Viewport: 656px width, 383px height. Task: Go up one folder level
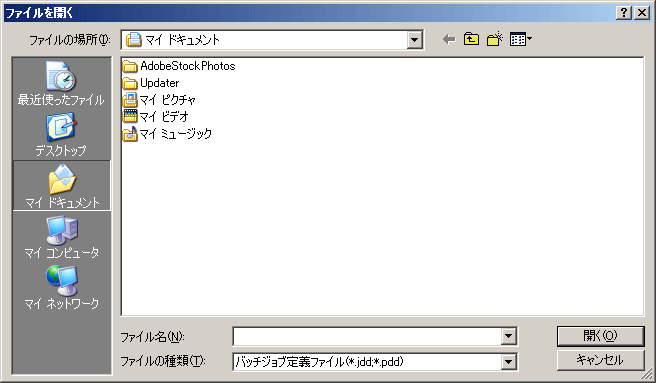click(x=472, y=39)
